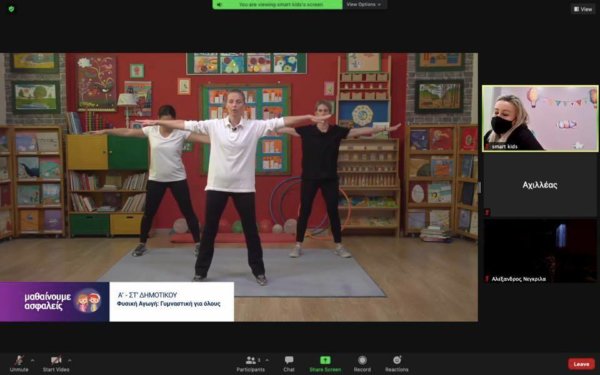
Task: Open the Participants panel
Action: (x=251, y=360)
